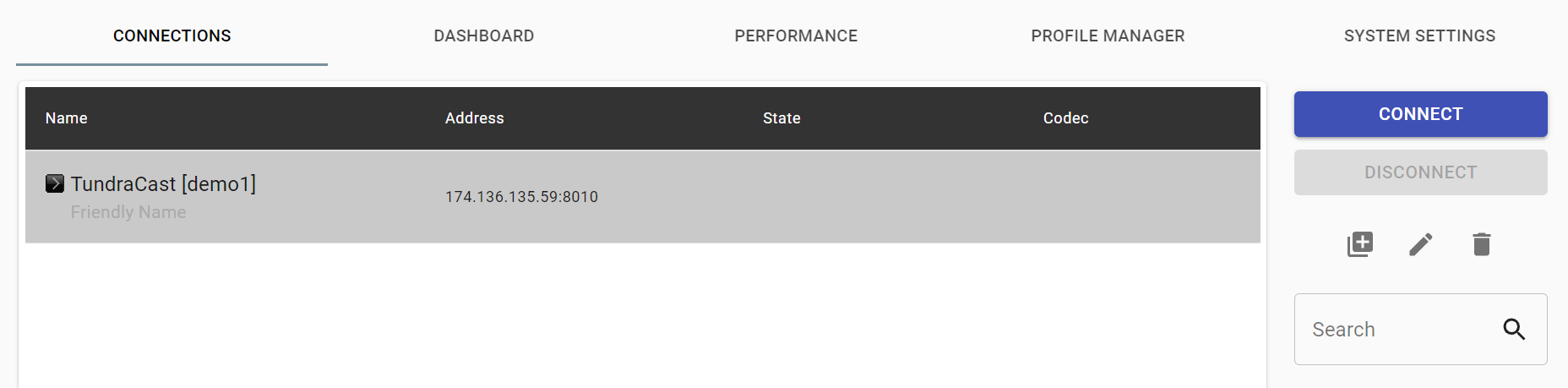Click the Disconnect button
This screenshot has width=1568, height=388.
click(x=1420, y=172)
